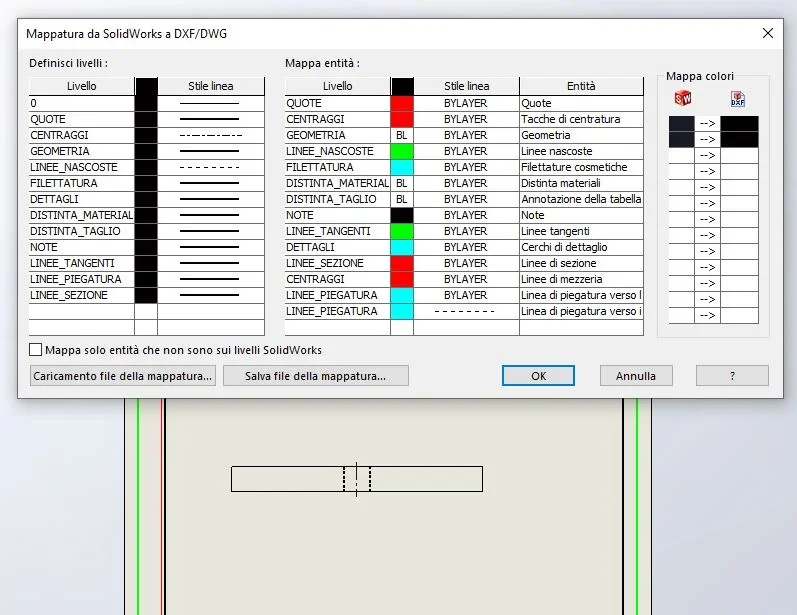Click line style cell for CENTRAGGI layer
The height and width of the screenshot is (615, 797).
[x=211, y=135]
